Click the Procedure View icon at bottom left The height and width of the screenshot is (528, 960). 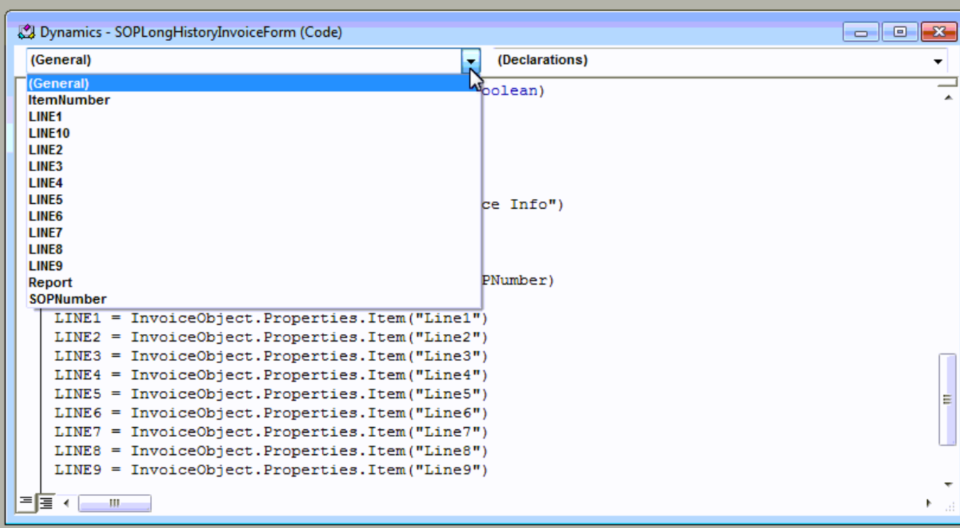tap(27, 502)
